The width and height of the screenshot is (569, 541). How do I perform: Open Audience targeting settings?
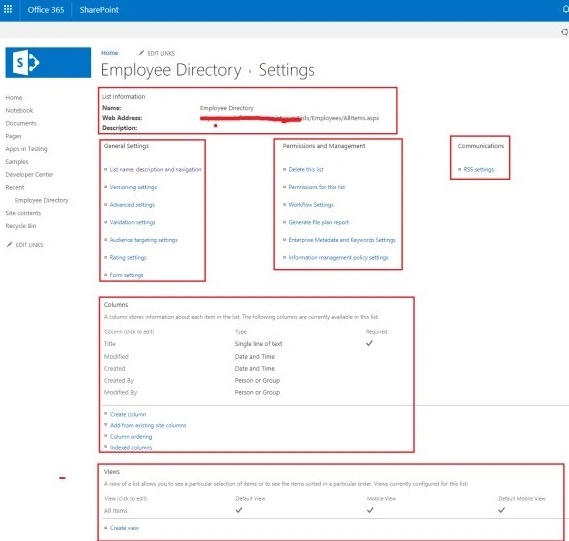[143, 240]
